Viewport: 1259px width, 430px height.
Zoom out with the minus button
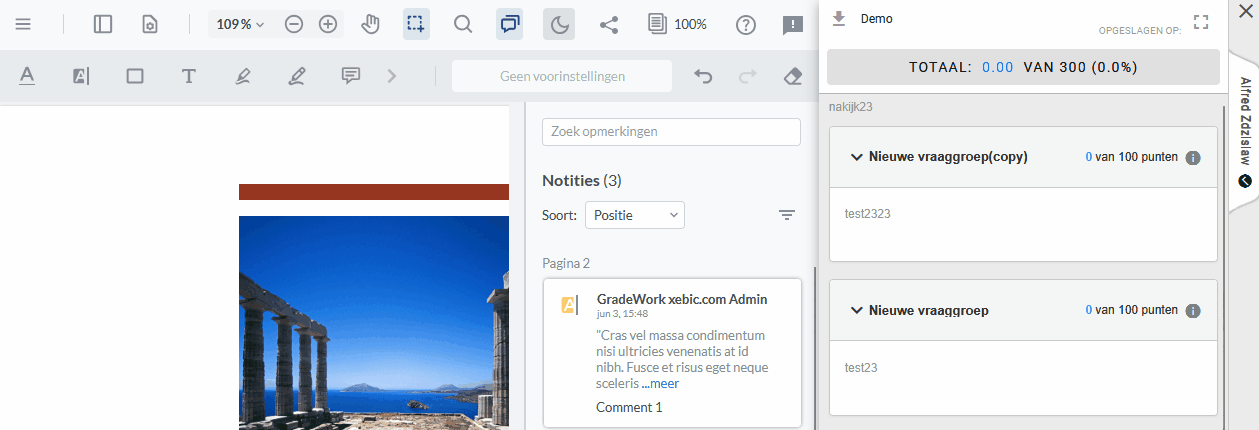click(x=294, y=24)
